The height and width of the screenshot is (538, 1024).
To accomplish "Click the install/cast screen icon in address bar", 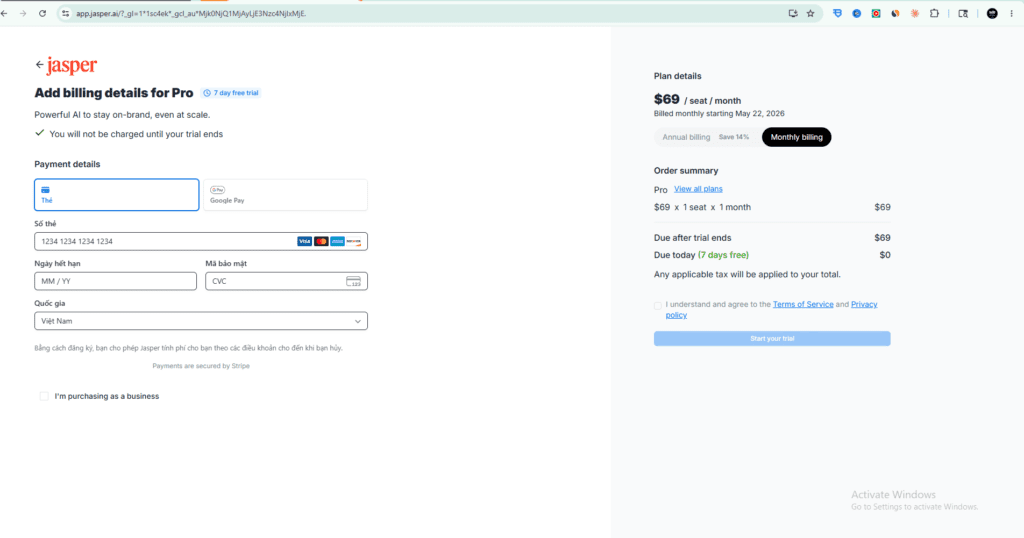I will click(x=793, y=13).
